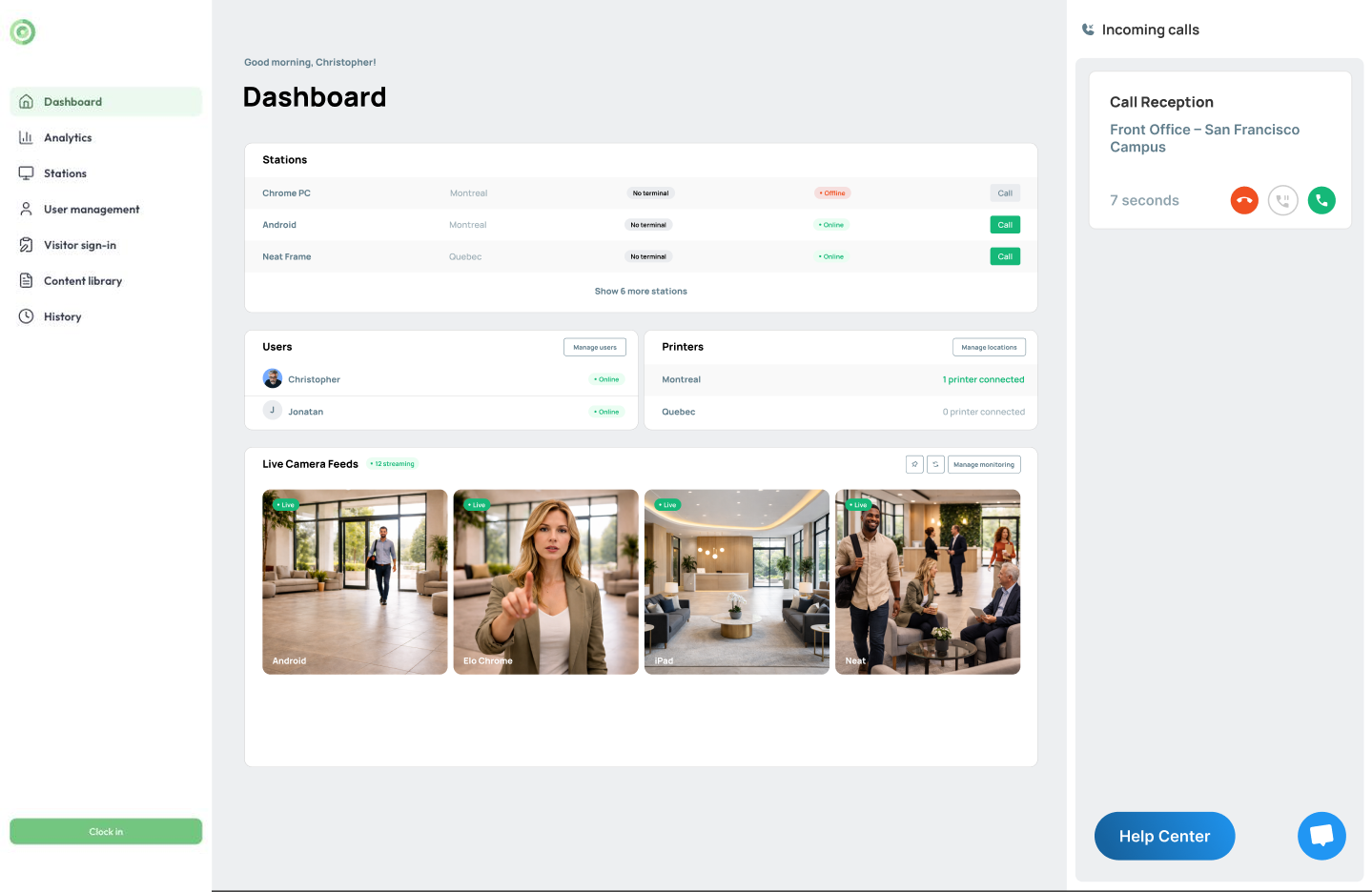This screenshot has width=1372, height=892.
Task: Open the iPad live camera feed
Action: tap(737, 582)
